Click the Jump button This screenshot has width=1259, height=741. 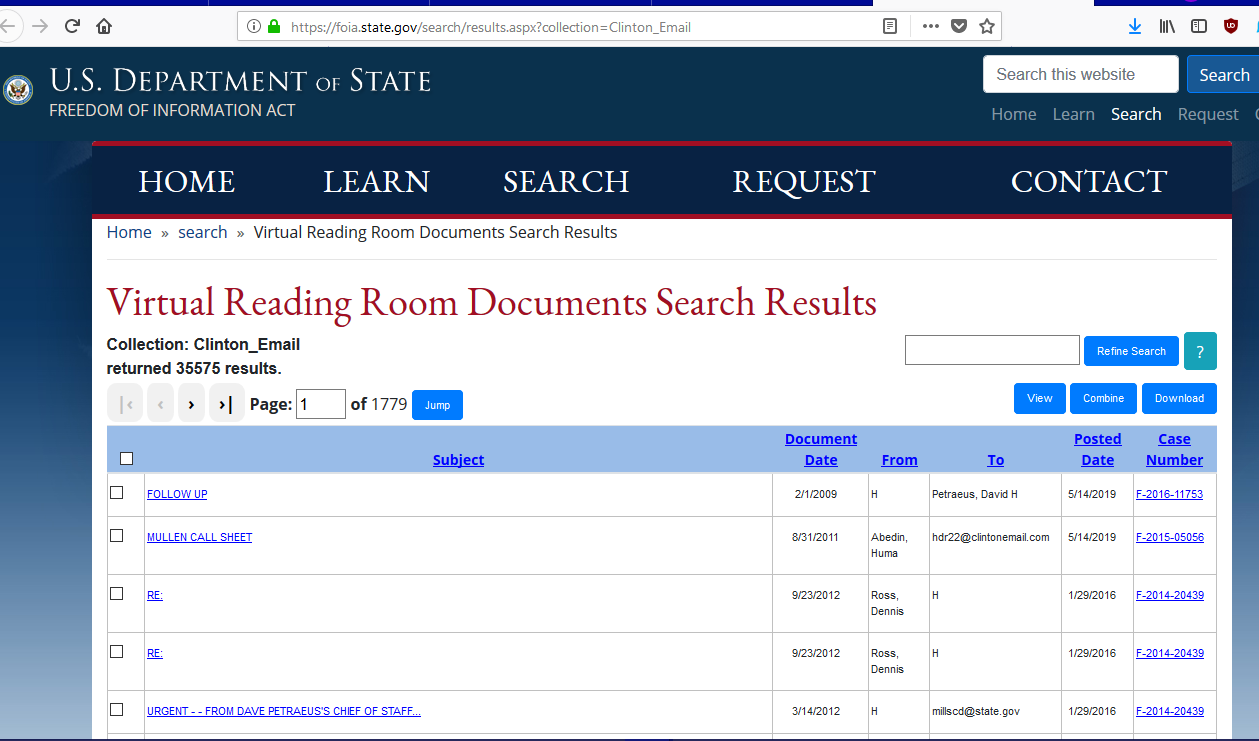tap(437, 405)
